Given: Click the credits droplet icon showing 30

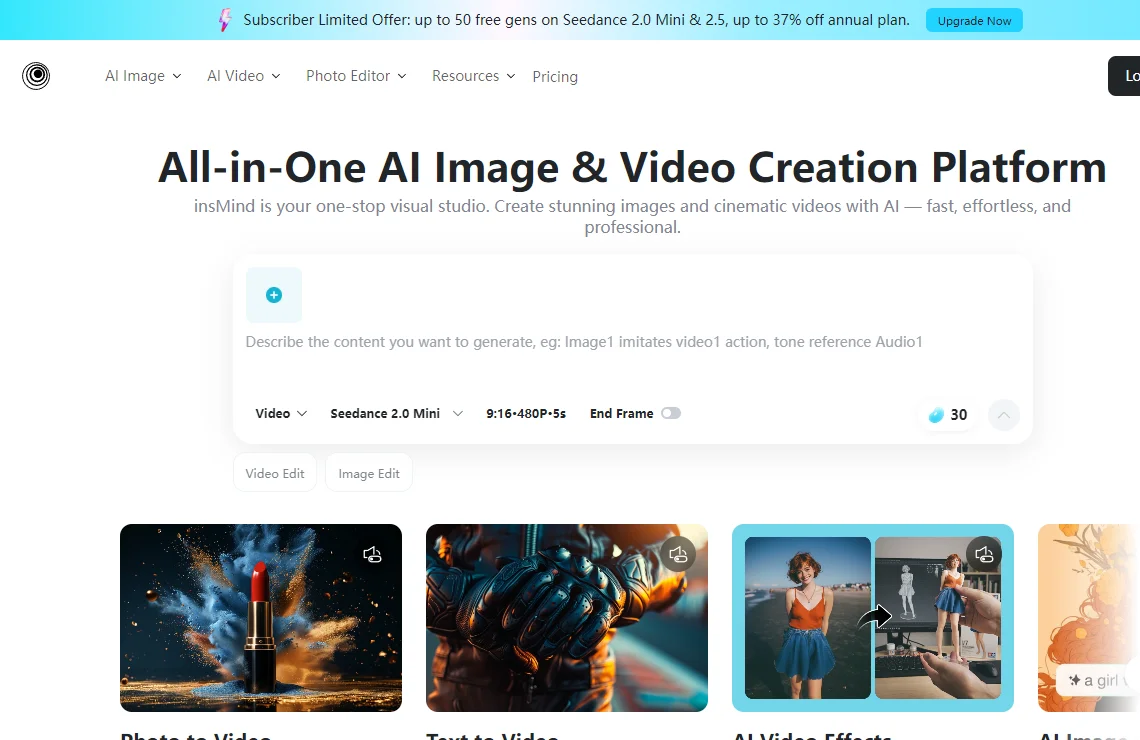Looking at the screenshot, I should click(x=936, y=414).
